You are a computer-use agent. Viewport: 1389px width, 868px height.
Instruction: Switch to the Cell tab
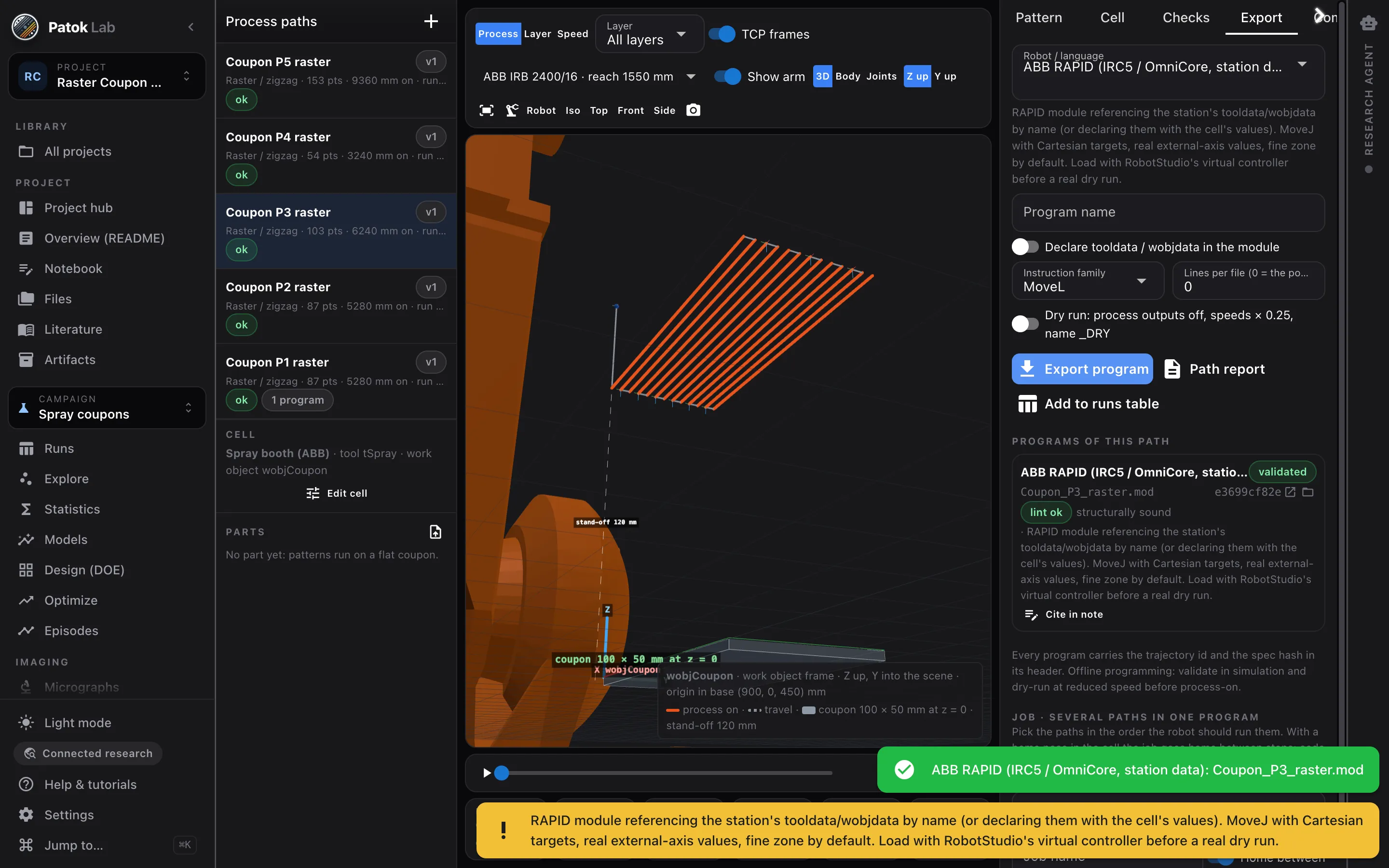click(1112, 18)
